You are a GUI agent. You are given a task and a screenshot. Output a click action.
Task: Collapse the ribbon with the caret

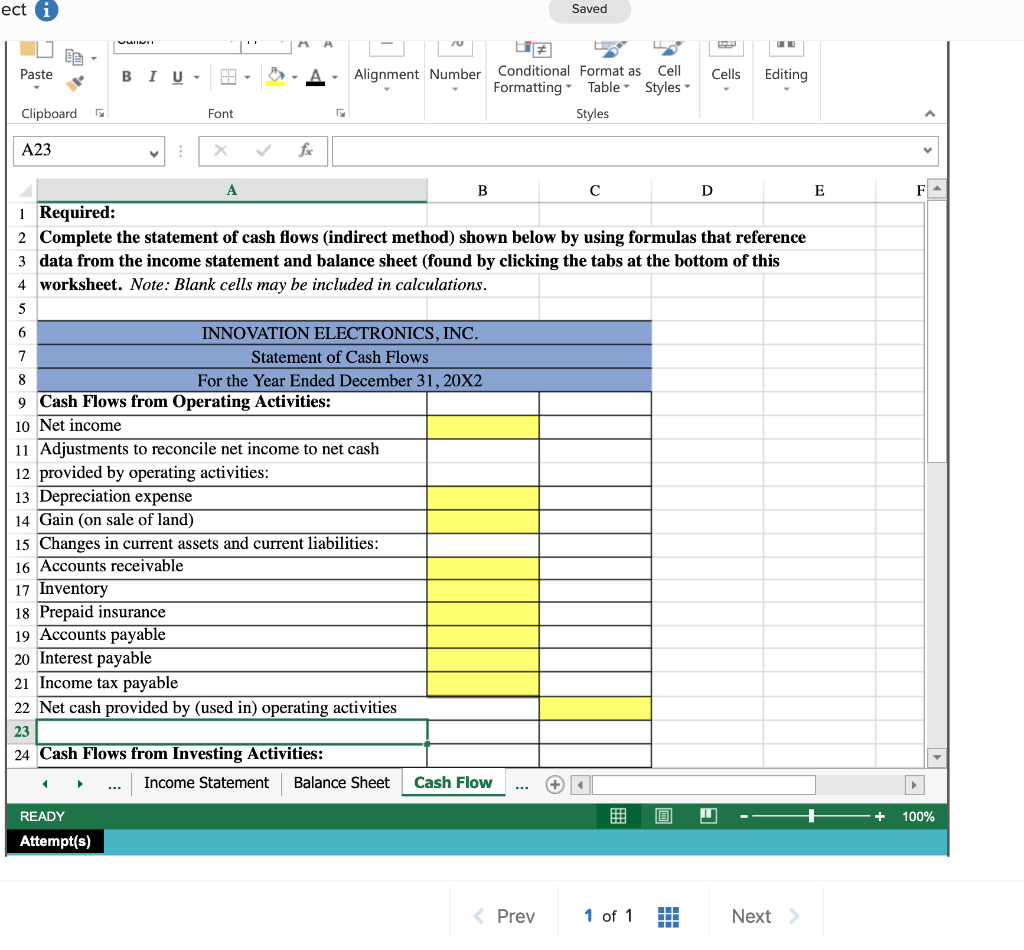tap(930, 114)
